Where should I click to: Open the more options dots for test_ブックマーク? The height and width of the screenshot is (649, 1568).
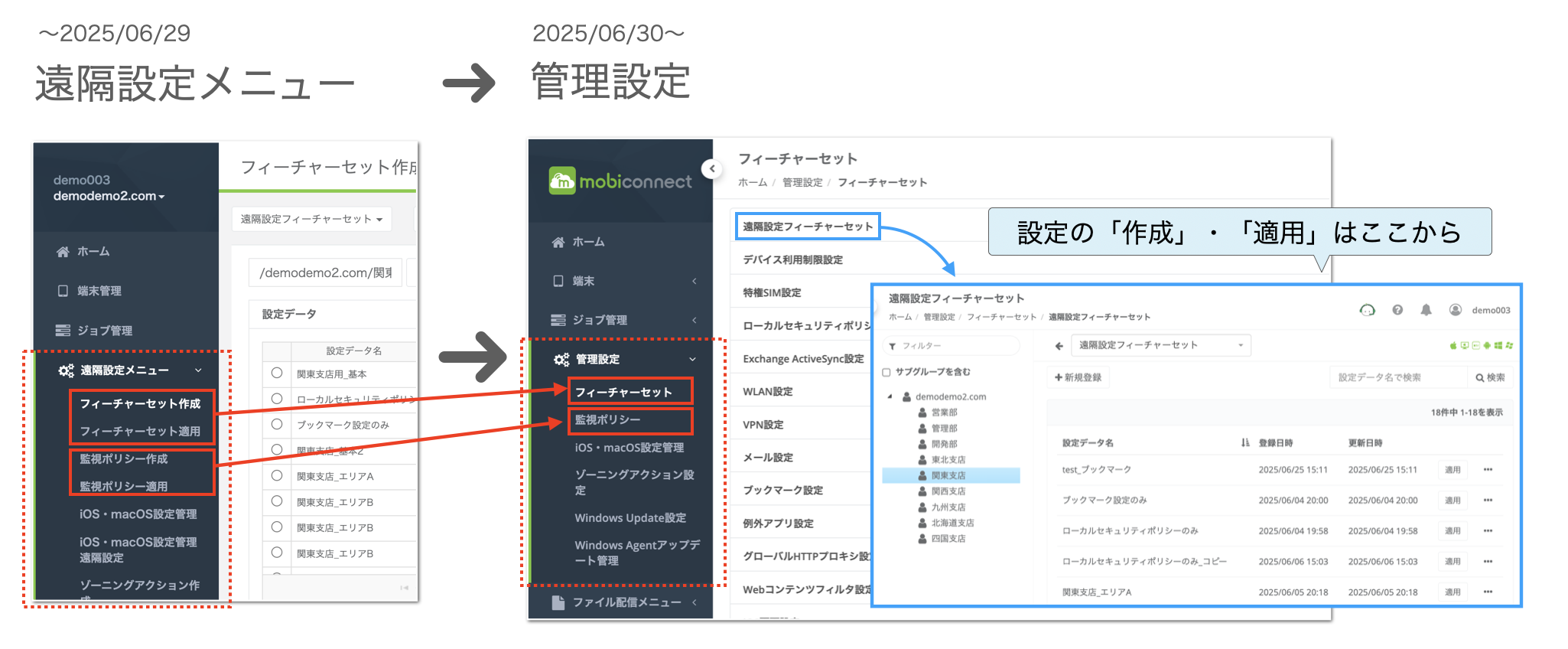[1488, 470]
